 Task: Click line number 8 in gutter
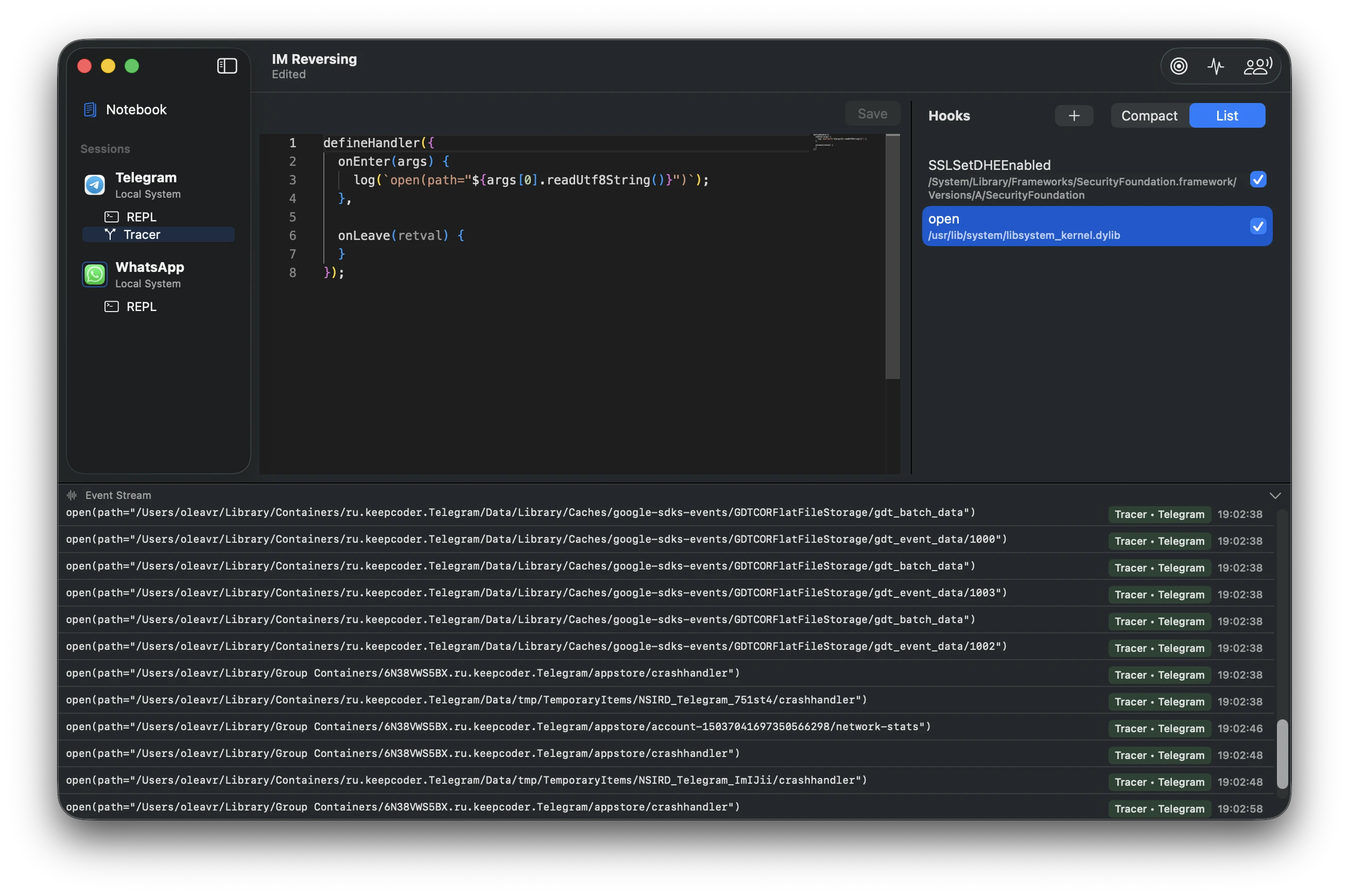(x=292, y=272)
